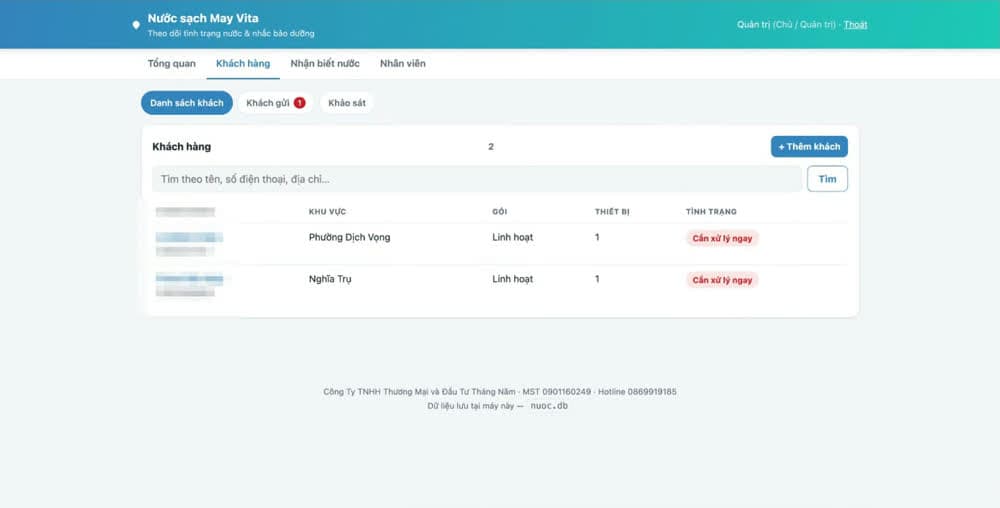Switch to the Tổng quan tab

(x=172, y=64)
